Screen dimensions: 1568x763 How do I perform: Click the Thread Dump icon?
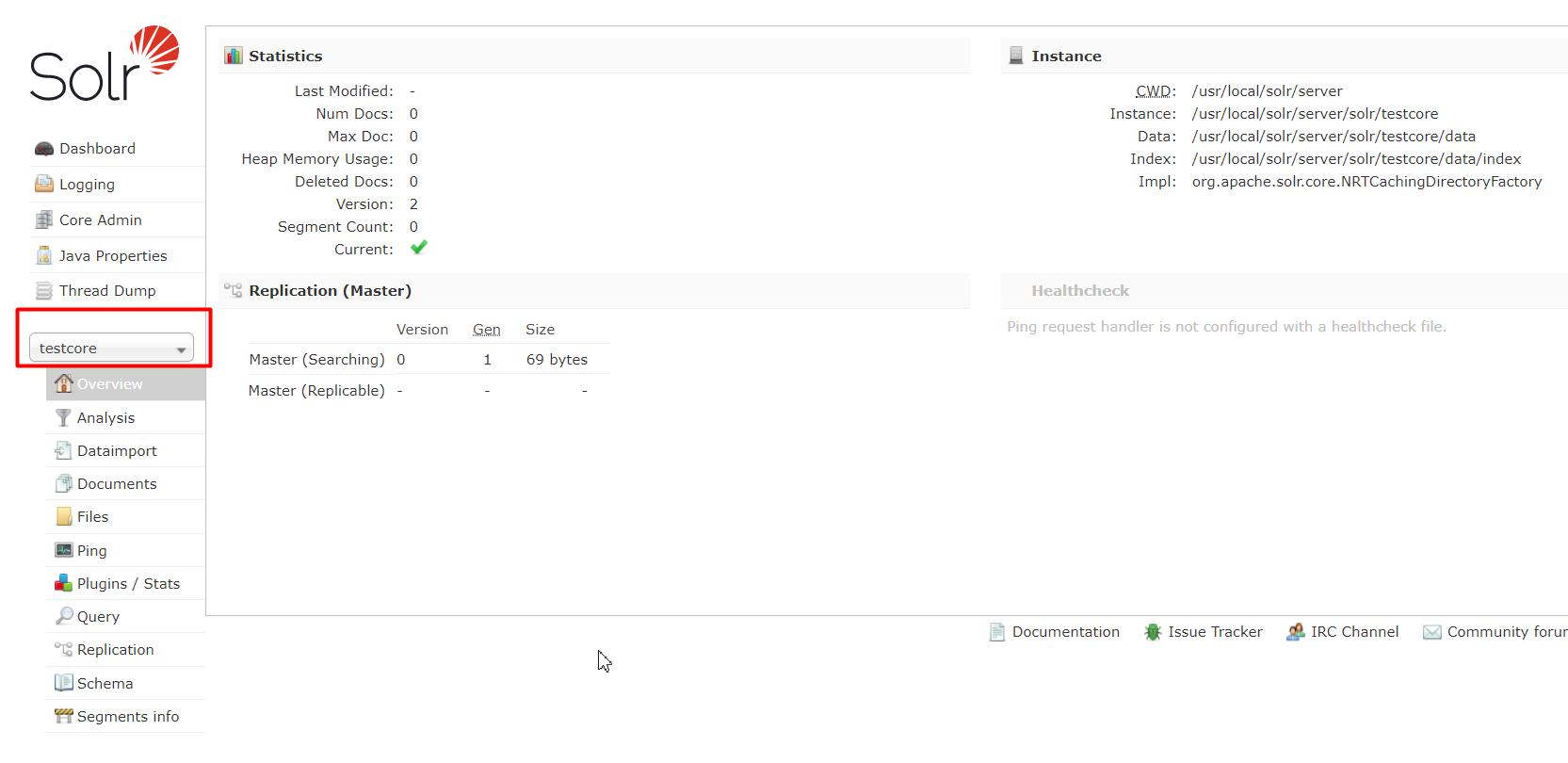(44, 290)
